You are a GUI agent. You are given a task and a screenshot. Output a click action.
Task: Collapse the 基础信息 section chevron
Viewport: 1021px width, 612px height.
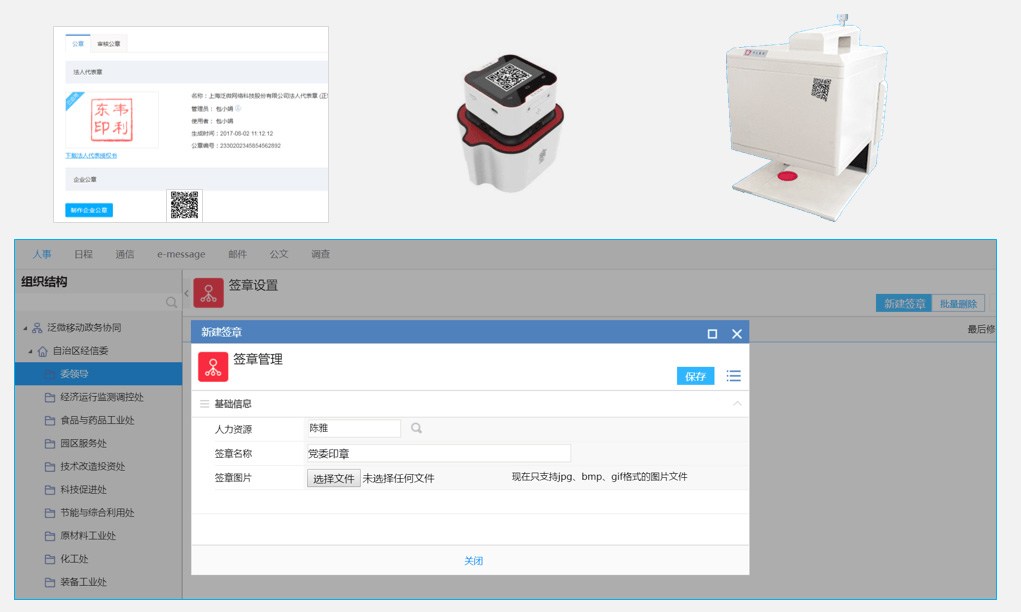pyautogui.click(x=737, y=404)
